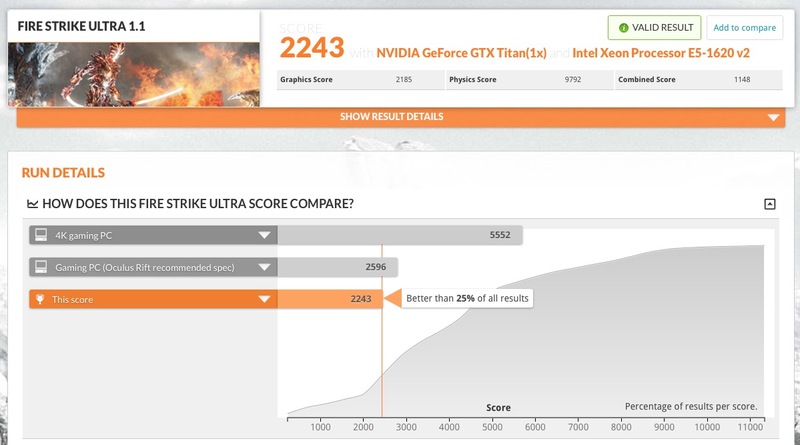Click the monitor icon on the 4K gaming PC row

point(41,235)
